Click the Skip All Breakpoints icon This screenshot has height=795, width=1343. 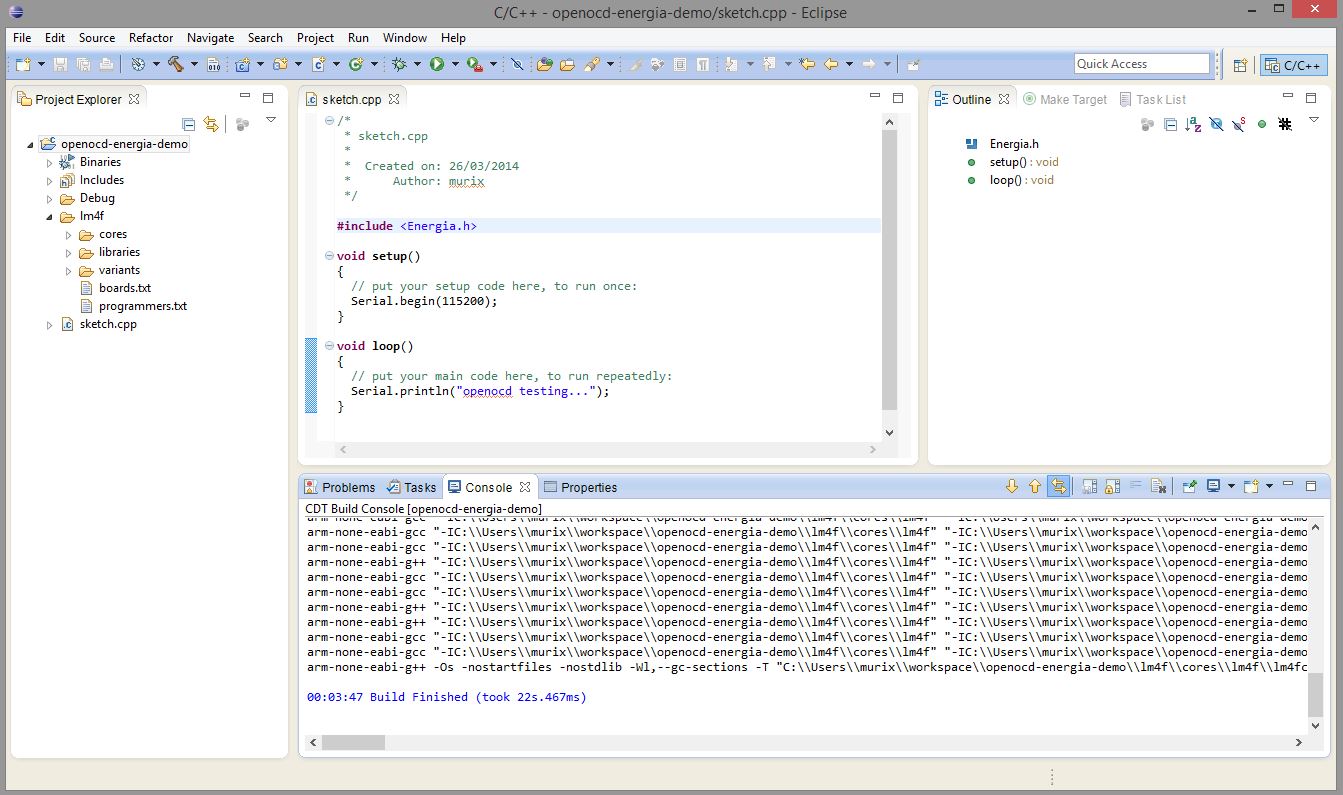[517, 64]
